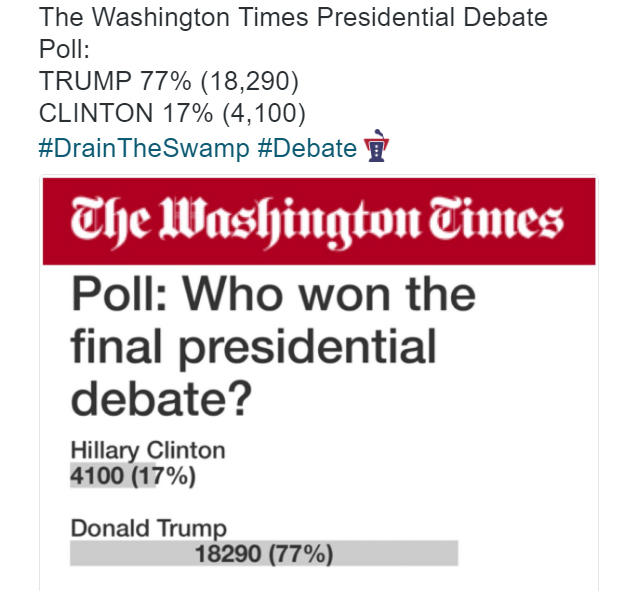Click the podium emoji after #Debate
Viewport: 637px width, 591px height.
click(377, 148)
